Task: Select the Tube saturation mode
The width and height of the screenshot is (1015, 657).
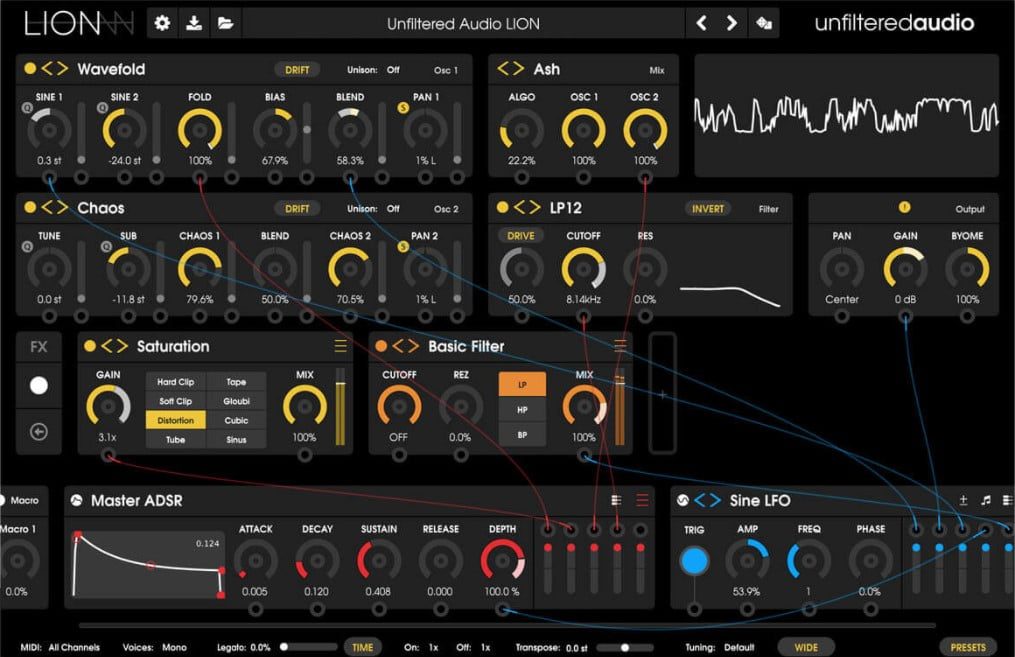Action: click(175, 440)
